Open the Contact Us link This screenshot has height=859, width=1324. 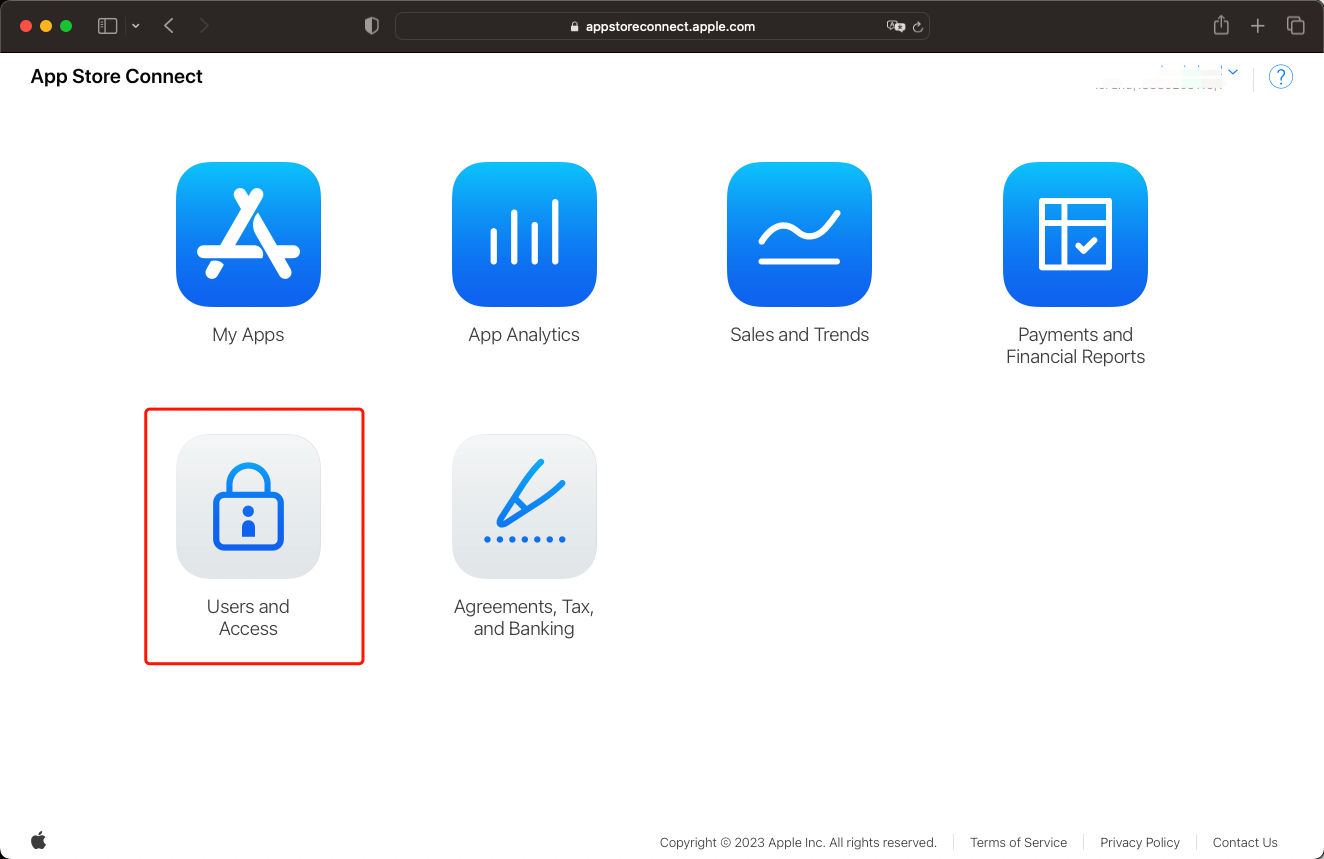pyautogui.click(x=1245, y=842)
